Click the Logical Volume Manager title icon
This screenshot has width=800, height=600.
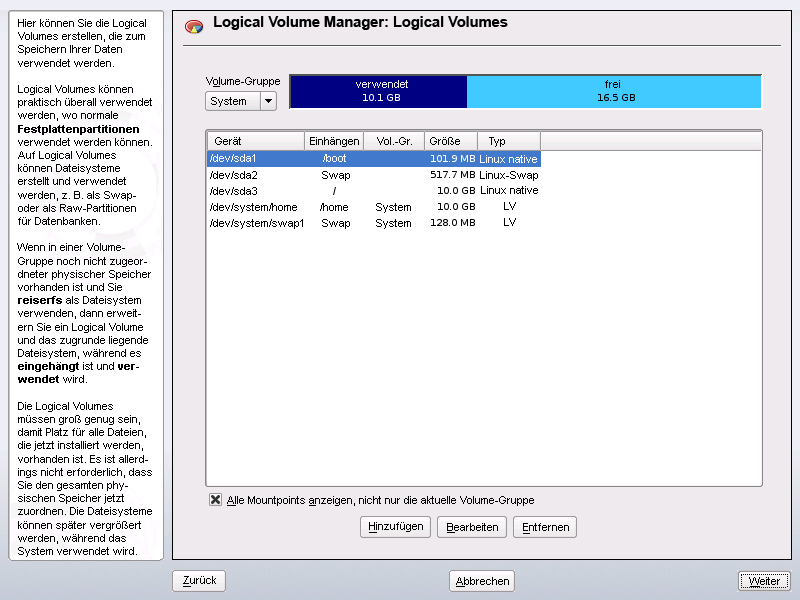coord(195,26)
